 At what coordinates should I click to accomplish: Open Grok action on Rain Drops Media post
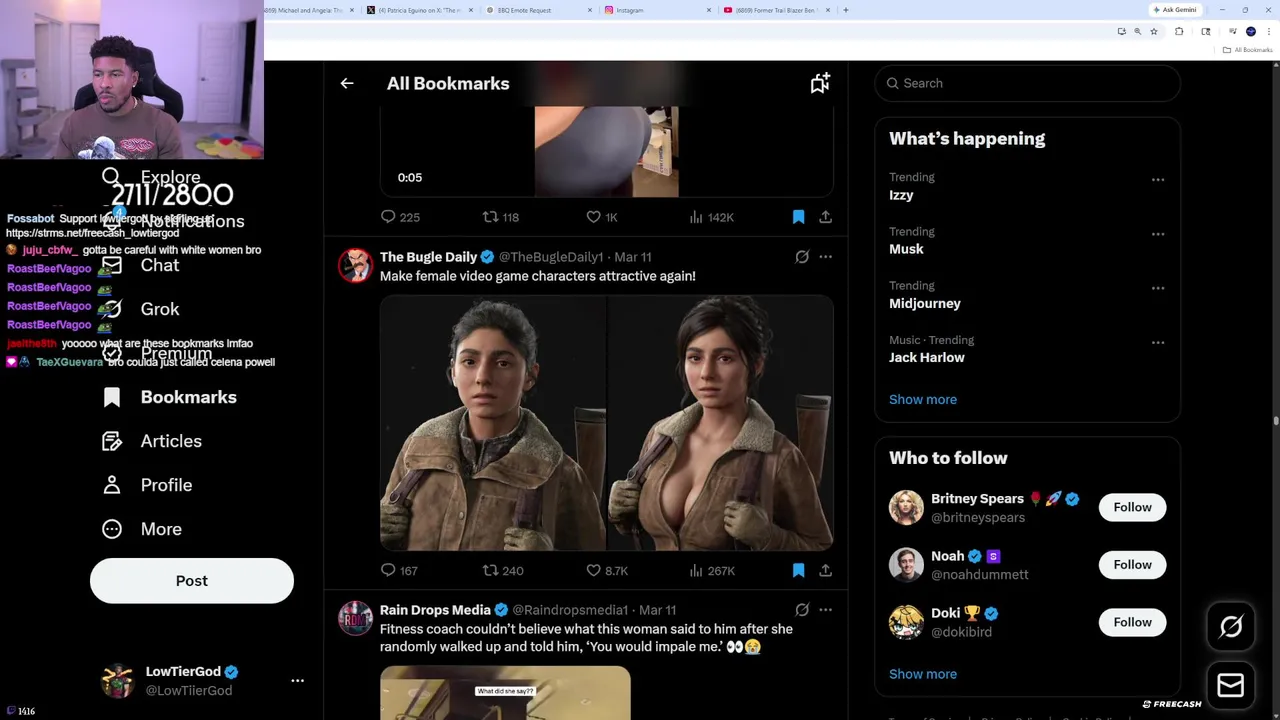(x=802, y=610)
